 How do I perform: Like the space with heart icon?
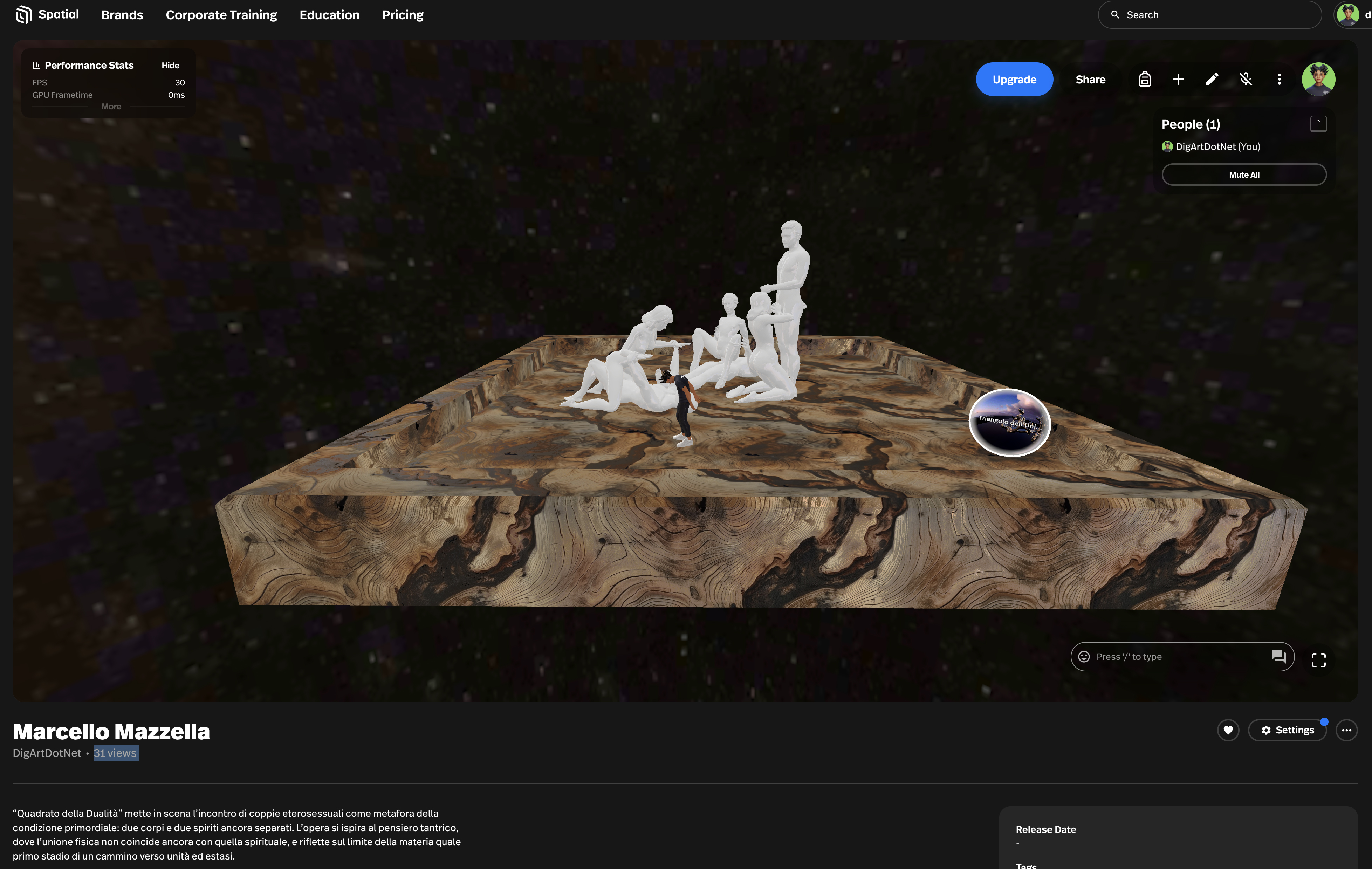pyautogui.click(x=1228, y=730)
